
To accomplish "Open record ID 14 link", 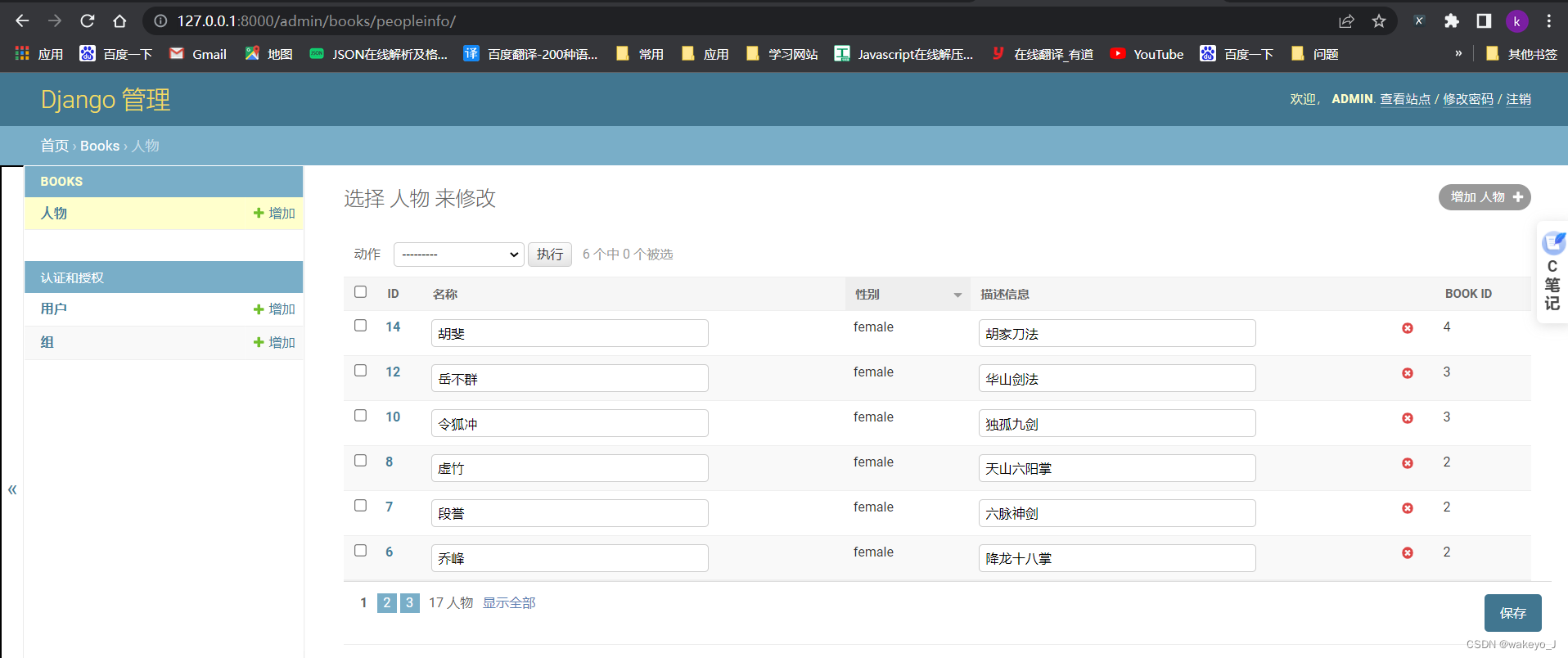I will coord(393,327).
